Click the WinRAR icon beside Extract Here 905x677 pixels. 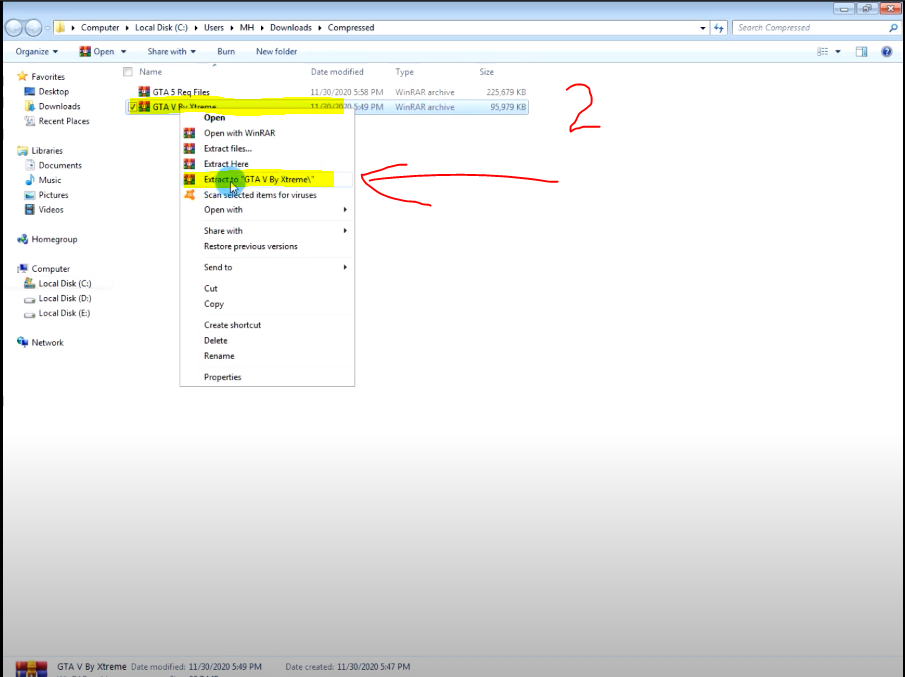(x=189, y=164)
